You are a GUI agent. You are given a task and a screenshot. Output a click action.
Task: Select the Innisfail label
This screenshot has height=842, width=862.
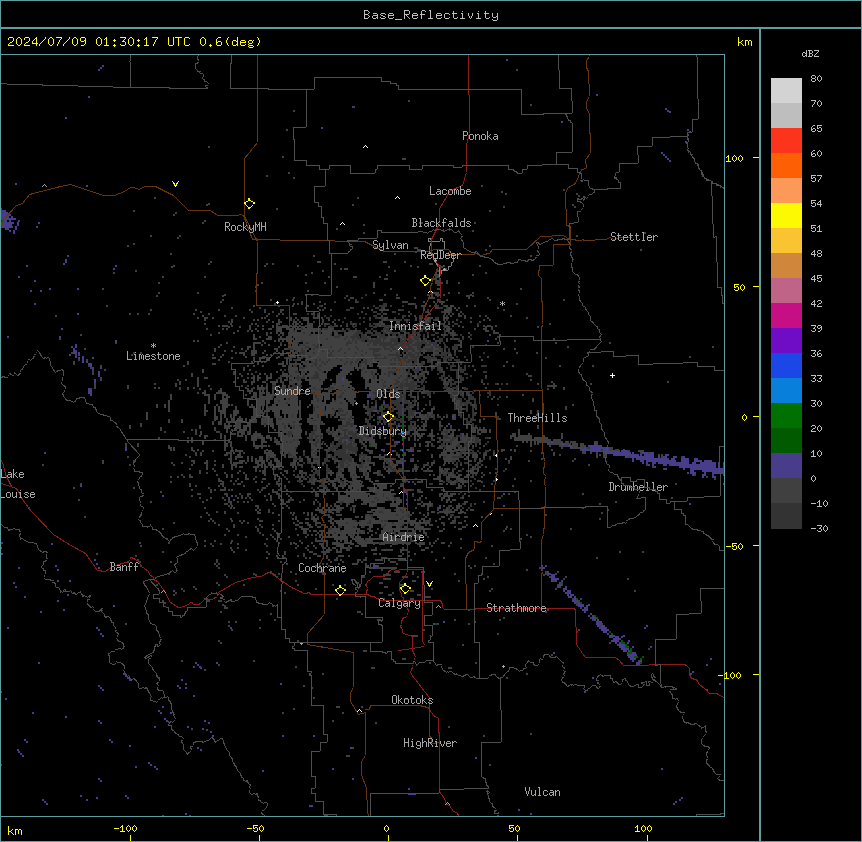pos(415,326)
